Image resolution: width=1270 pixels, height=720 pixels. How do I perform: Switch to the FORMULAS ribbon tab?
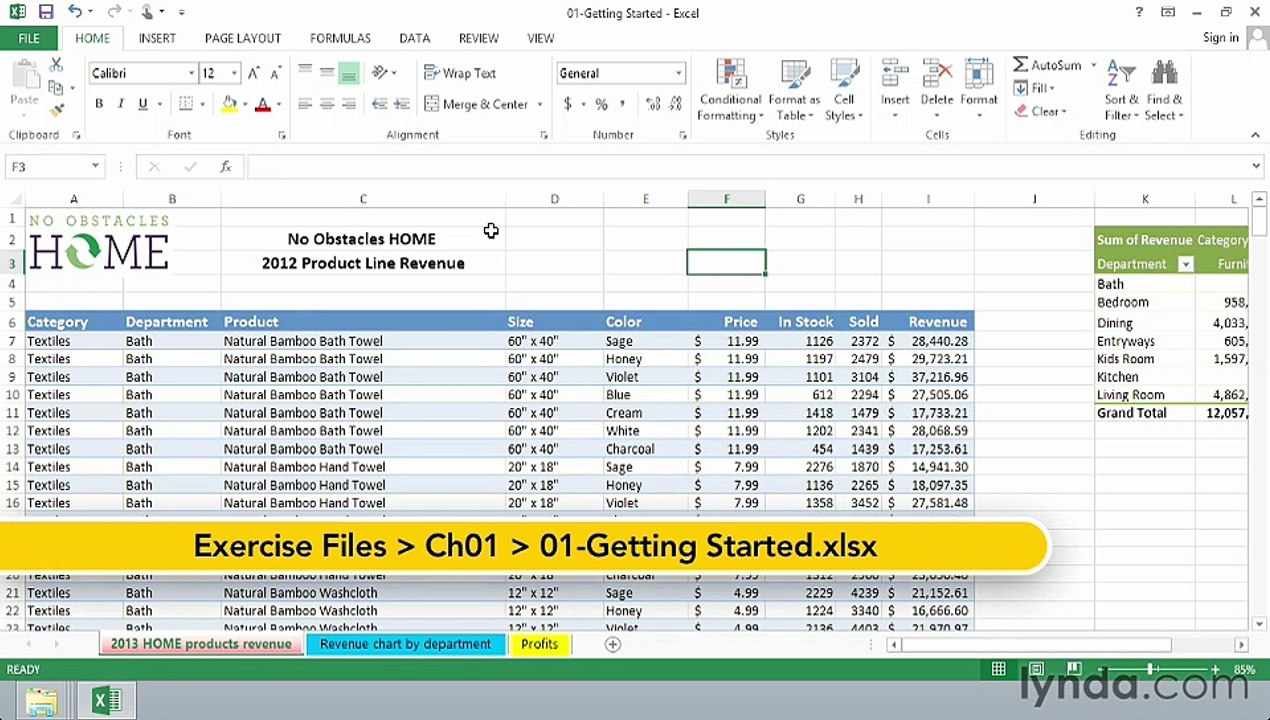[340, 38]
